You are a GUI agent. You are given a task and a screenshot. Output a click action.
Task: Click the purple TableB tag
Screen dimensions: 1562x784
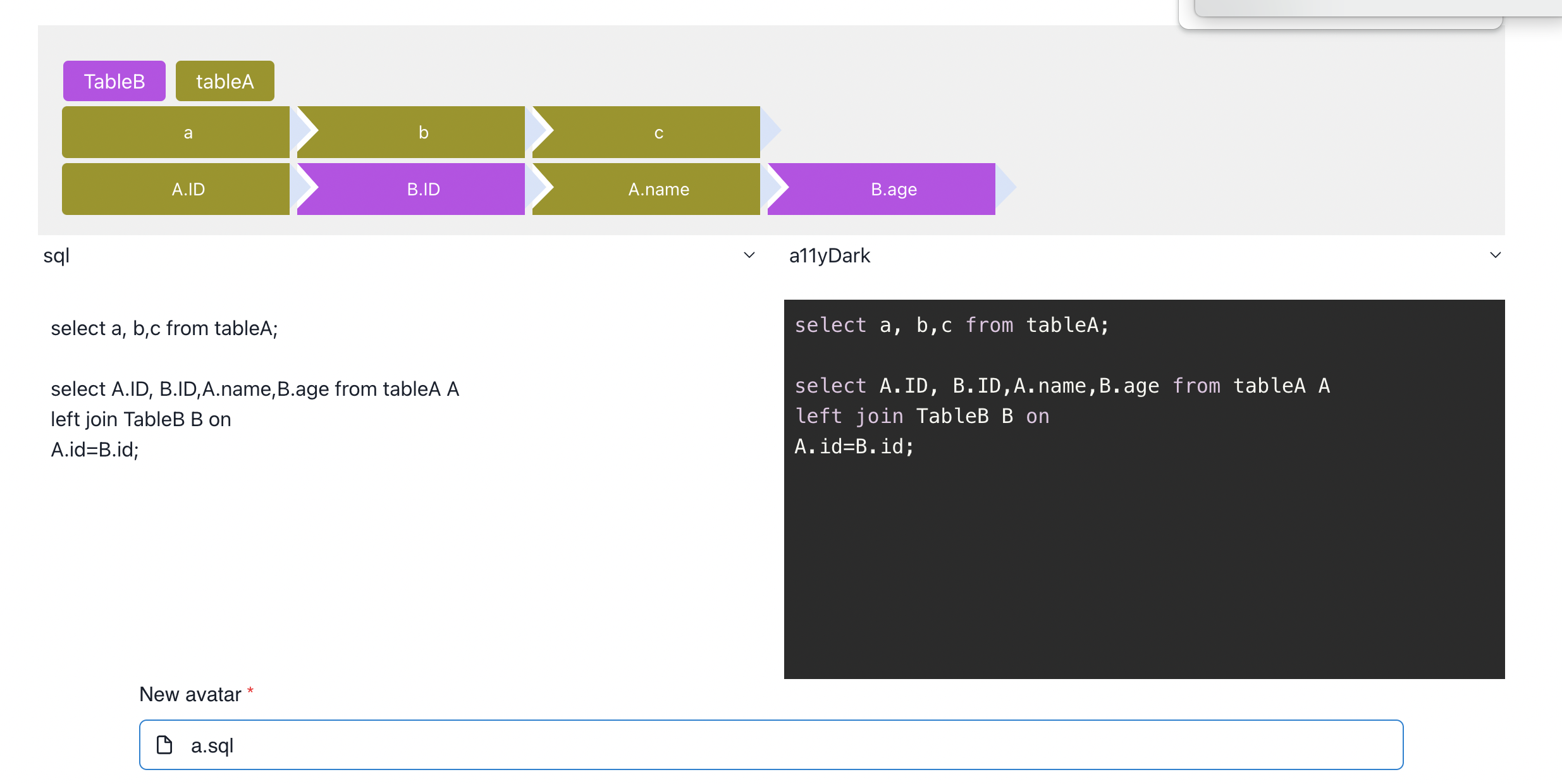pos(114,81)
